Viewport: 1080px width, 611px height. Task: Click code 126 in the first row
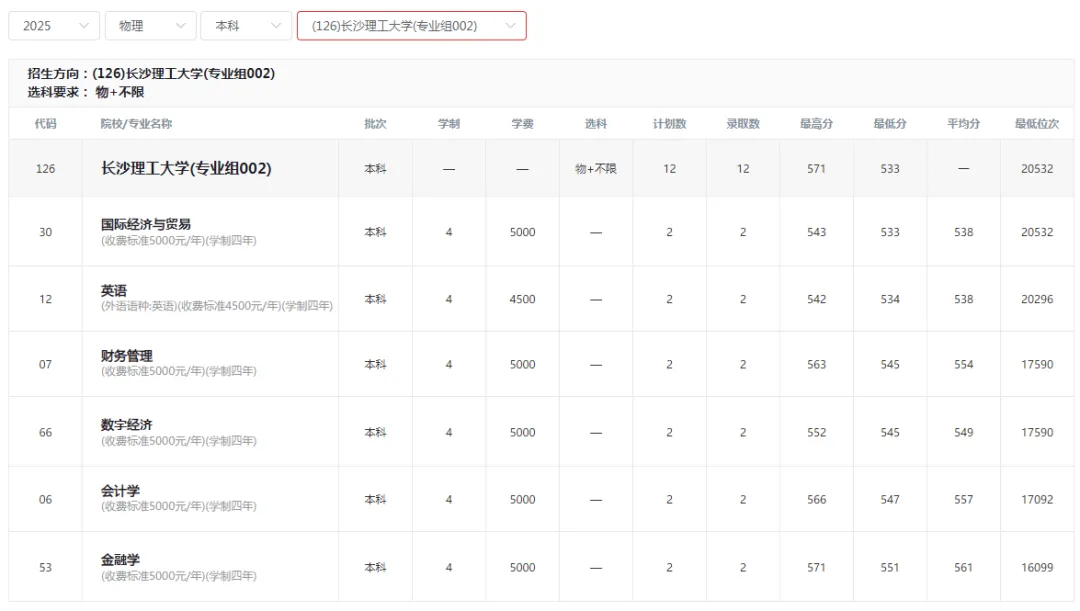coord(45,169)
